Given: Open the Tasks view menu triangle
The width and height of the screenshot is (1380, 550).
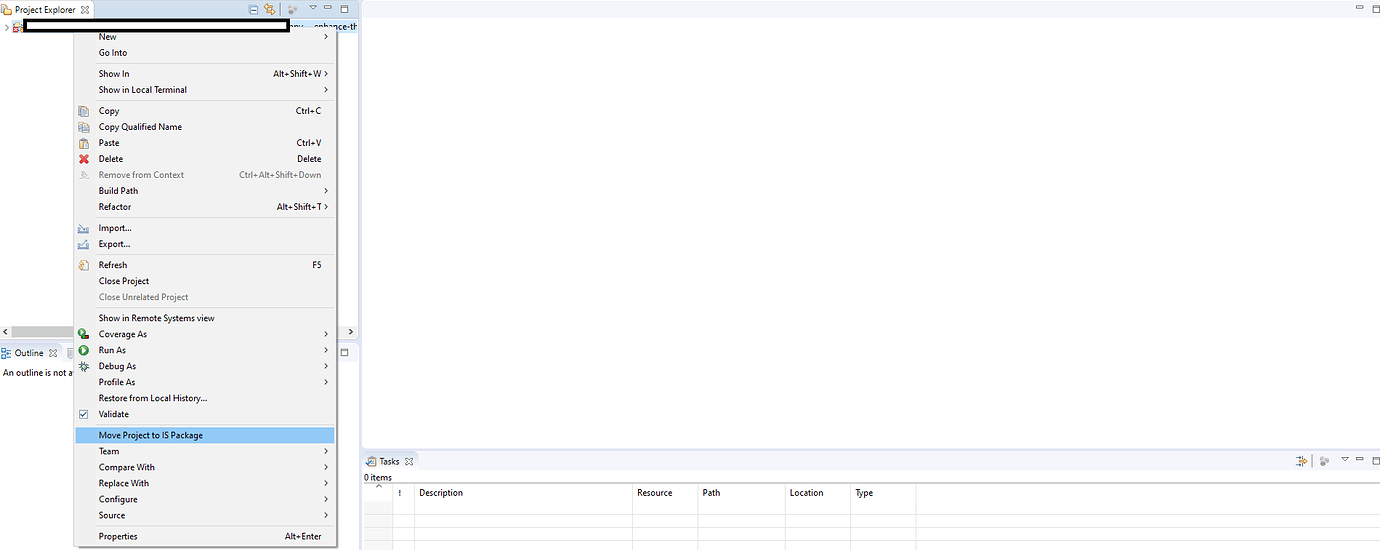Looking at the screenshot, I should click(1345, 459).
